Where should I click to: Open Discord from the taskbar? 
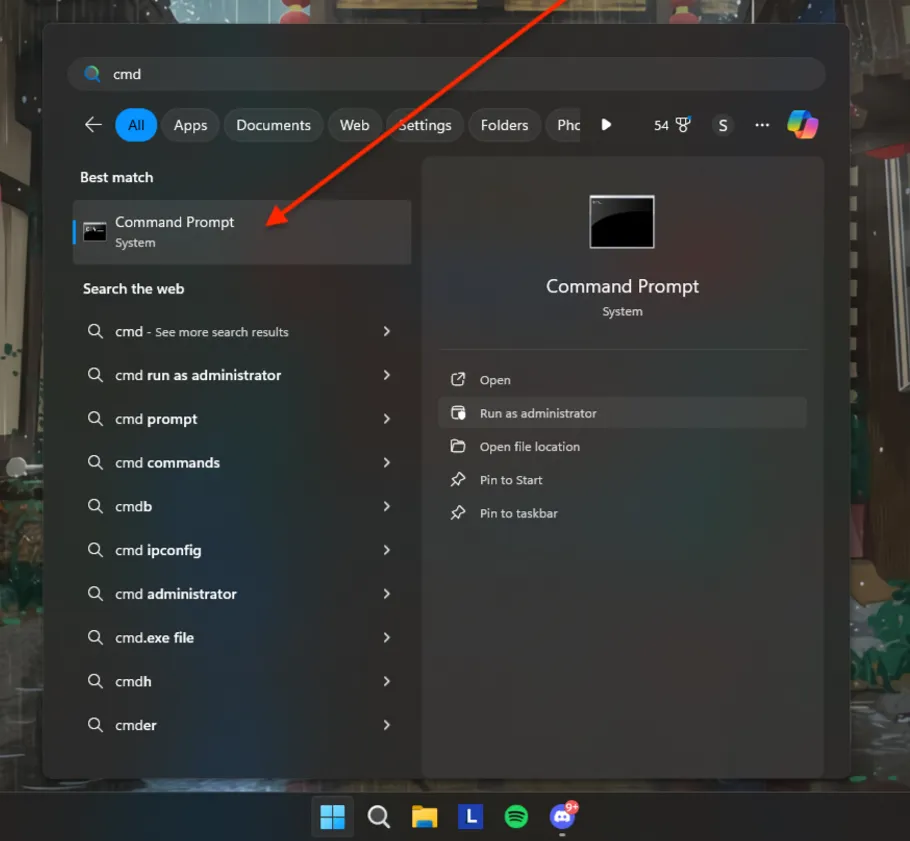click(562, 817)
